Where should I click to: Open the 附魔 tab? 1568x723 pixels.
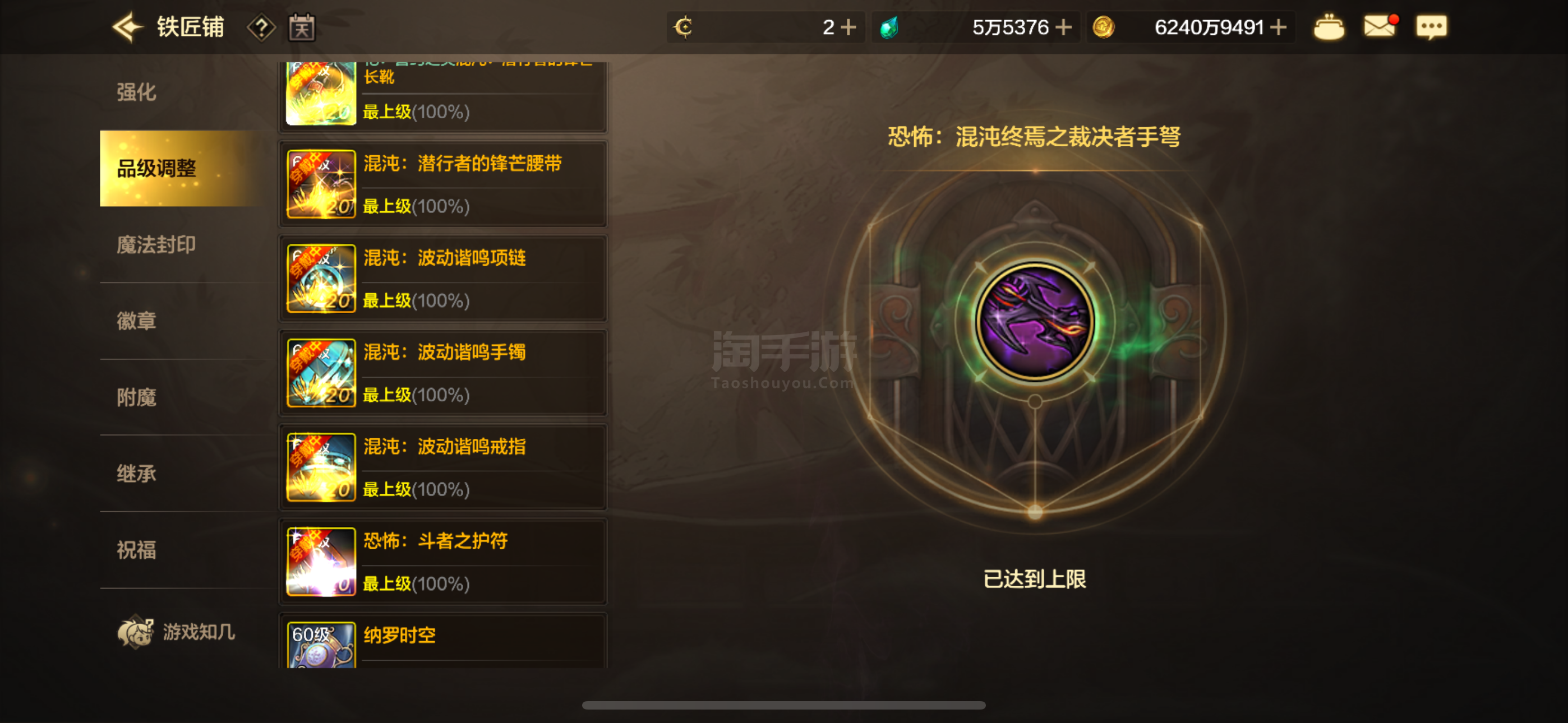pos(136,397)
